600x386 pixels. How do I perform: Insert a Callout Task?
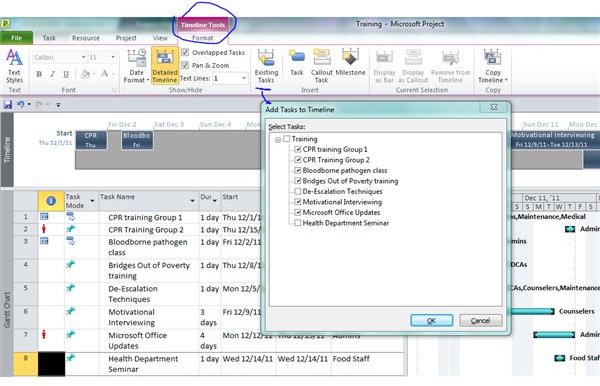[321, 66]
